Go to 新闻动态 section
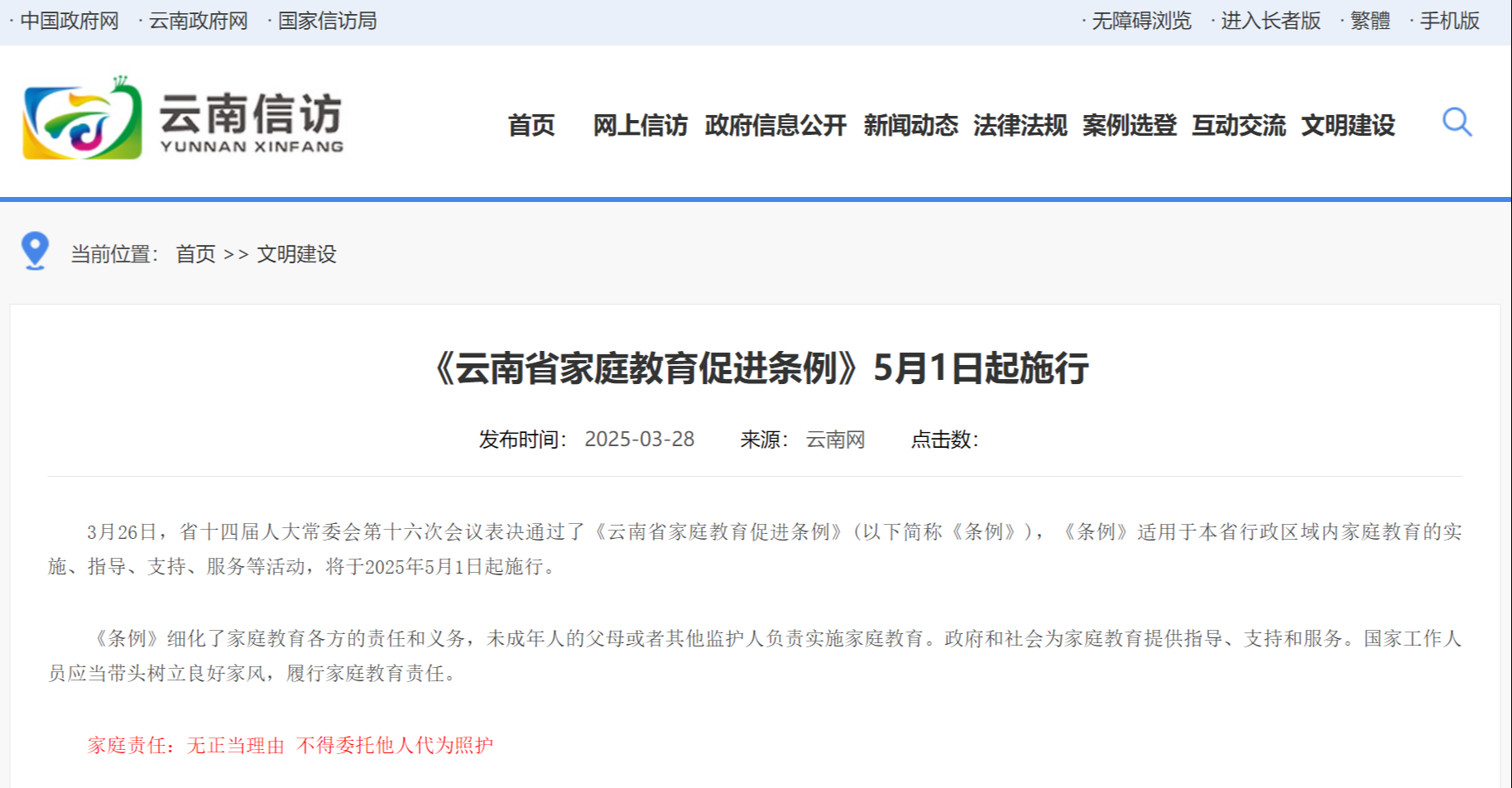Screen dimensions: 1512x788 click(910, 125)
